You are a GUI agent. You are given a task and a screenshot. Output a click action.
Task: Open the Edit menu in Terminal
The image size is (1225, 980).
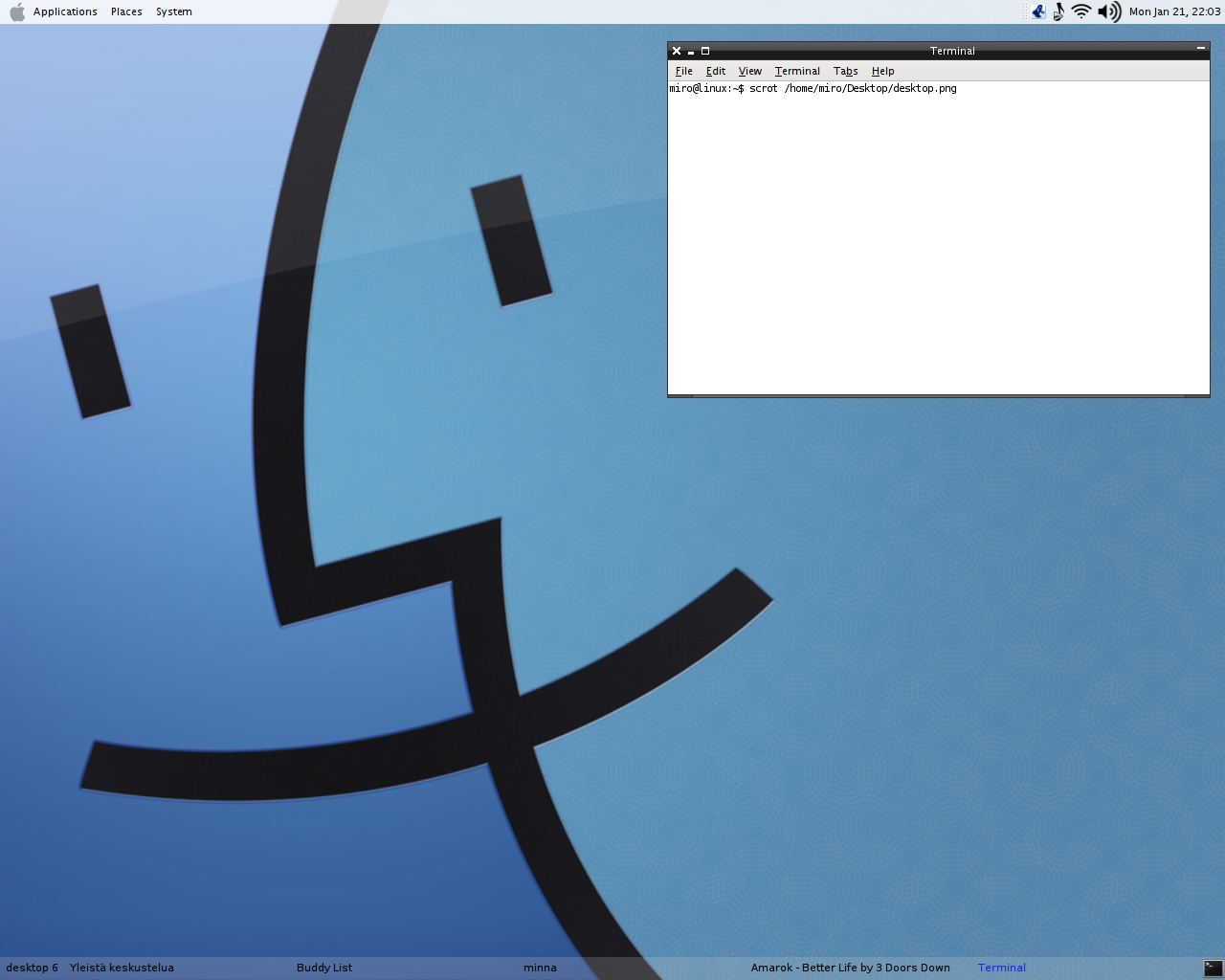coord(716,71)
